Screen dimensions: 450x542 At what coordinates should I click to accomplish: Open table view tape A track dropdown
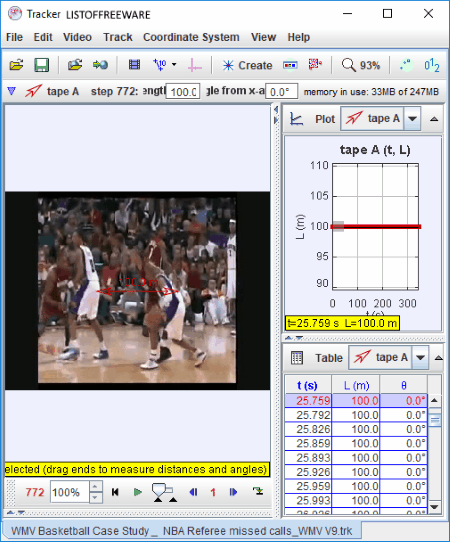(420, 357)
